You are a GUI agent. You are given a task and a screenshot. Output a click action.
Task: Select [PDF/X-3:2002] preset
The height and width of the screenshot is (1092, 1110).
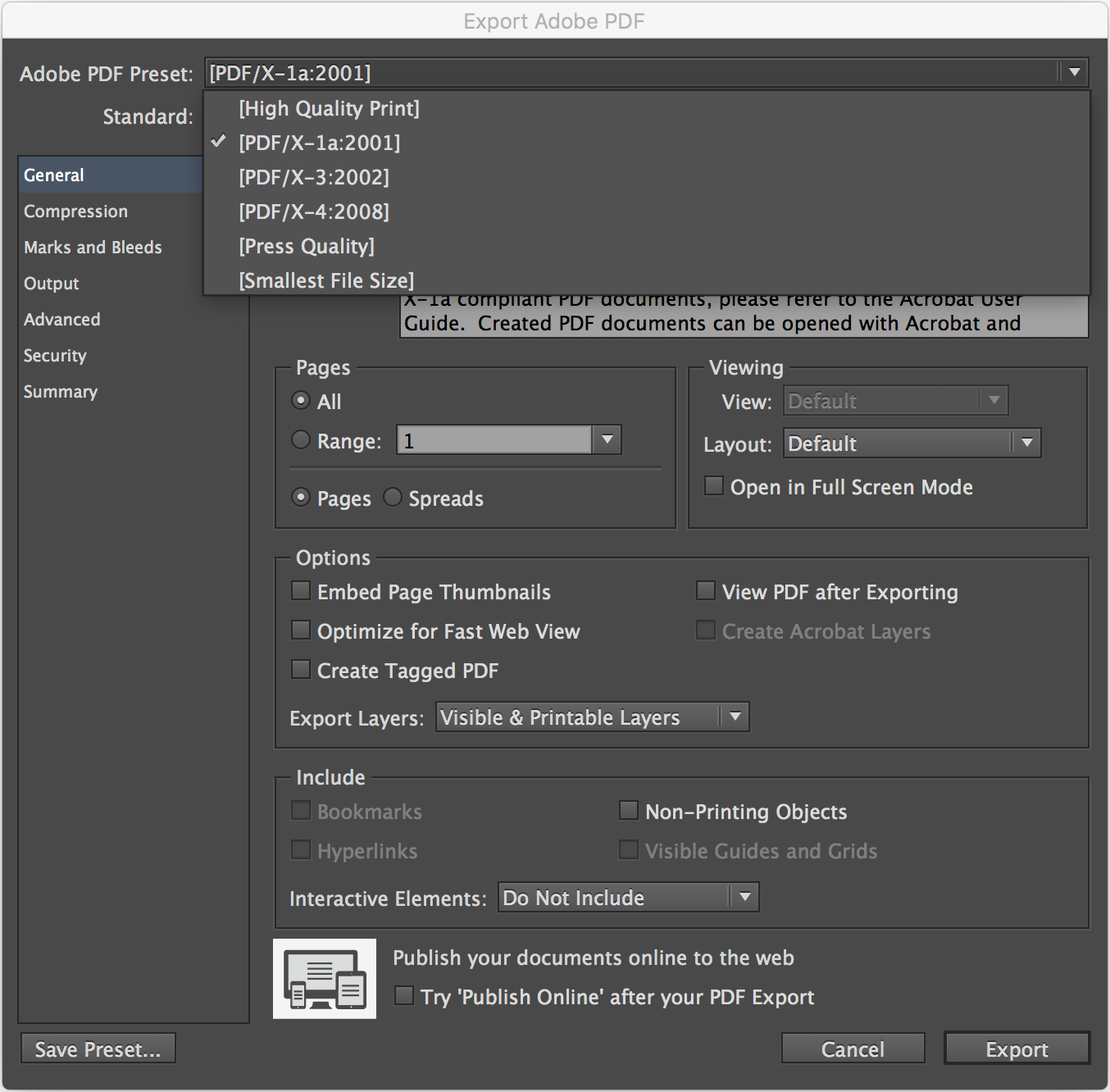[647, 177]
